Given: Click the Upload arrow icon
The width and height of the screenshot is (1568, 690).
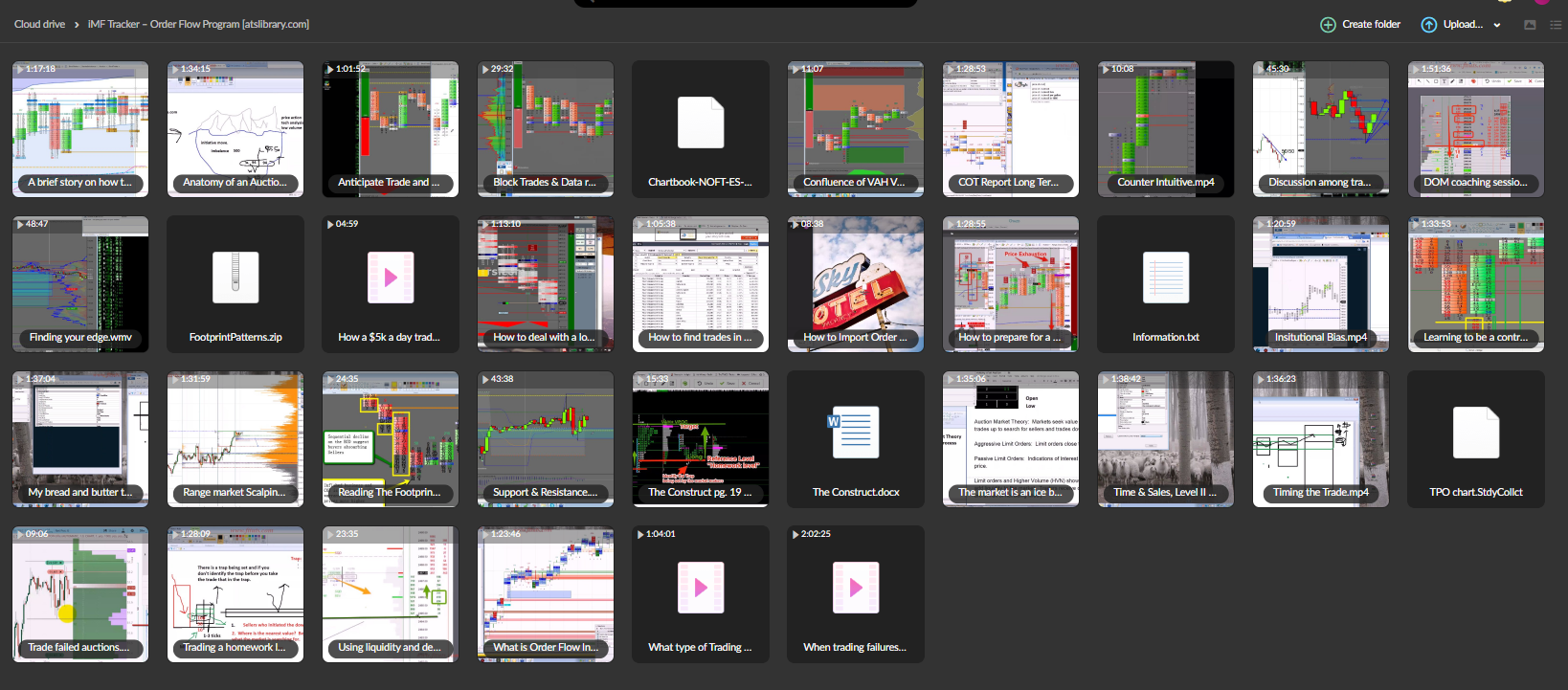Looking at the screenshot, I should coord(1428,25).
